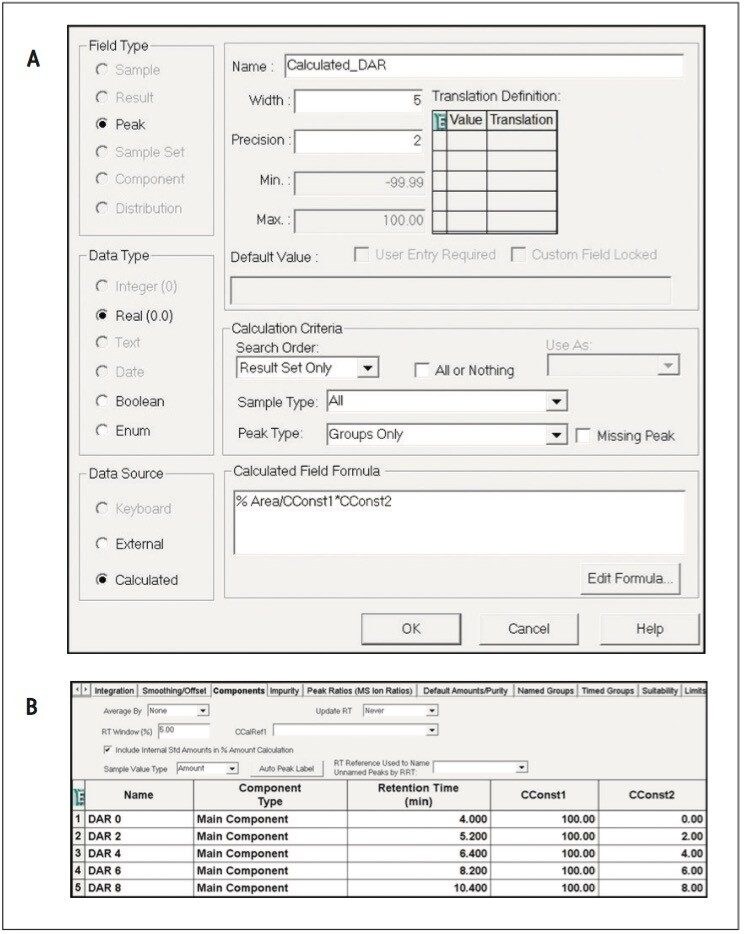Go to the Timed Groups tab
Screen dimensions: 744x934
click(608, 690)
